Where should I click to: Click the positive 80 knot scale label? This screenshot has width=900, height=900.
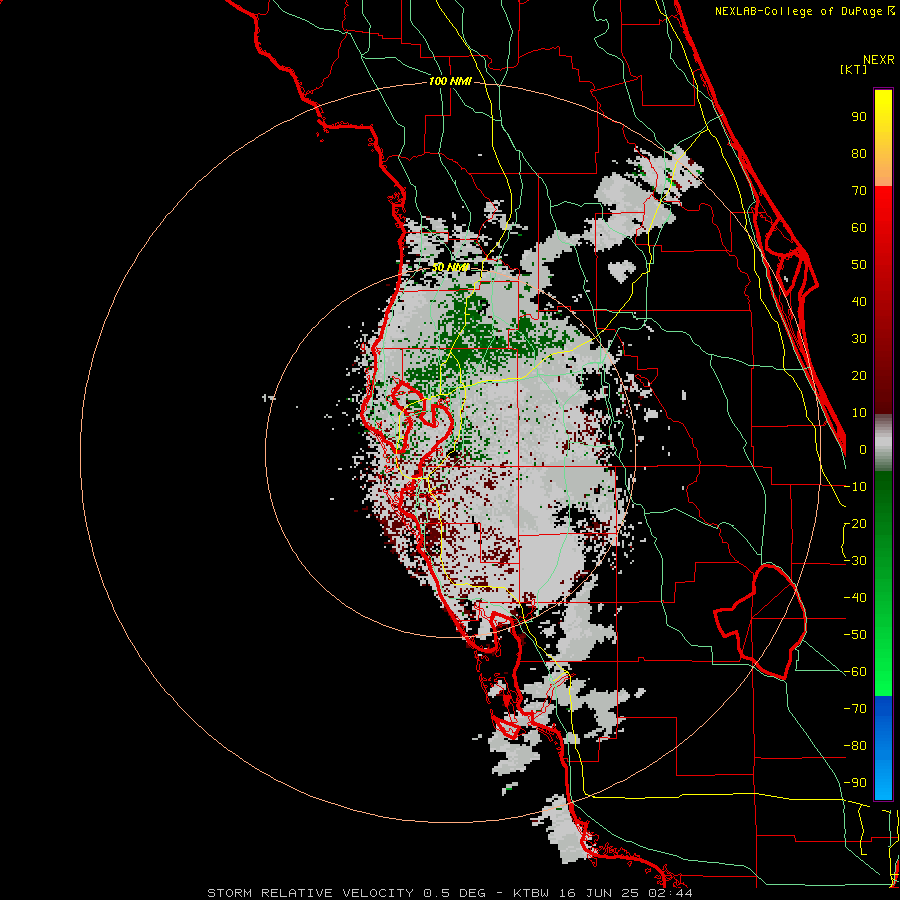pos(859,154)
